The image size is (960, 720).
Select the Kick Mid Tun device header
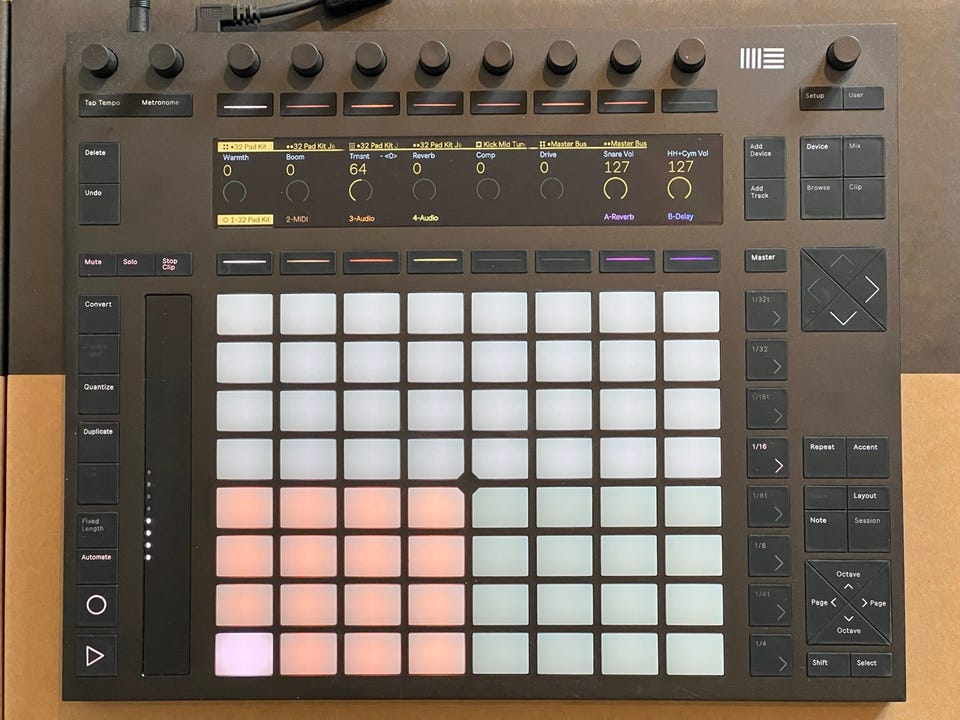(500, 144)
